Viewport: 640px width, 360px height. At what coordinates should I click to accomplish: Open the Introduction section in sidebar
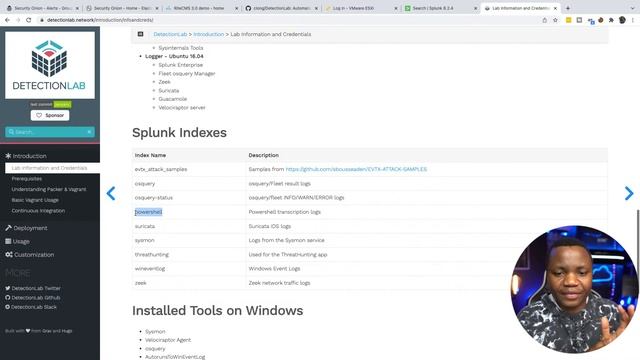(26, 156)
